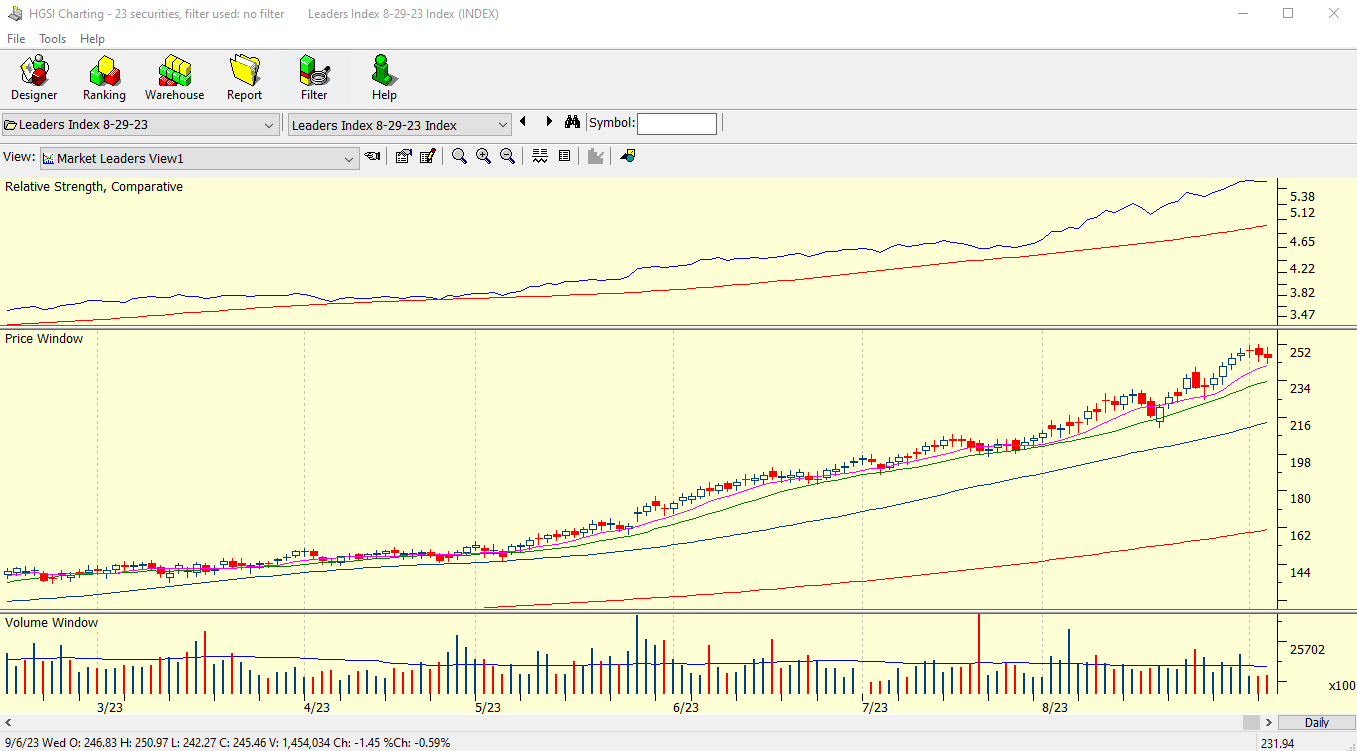Click the grayed-out chart arrow icon
Image resolution: width=1357 pixels, height=751 pixels.
(x=596, y=156)
